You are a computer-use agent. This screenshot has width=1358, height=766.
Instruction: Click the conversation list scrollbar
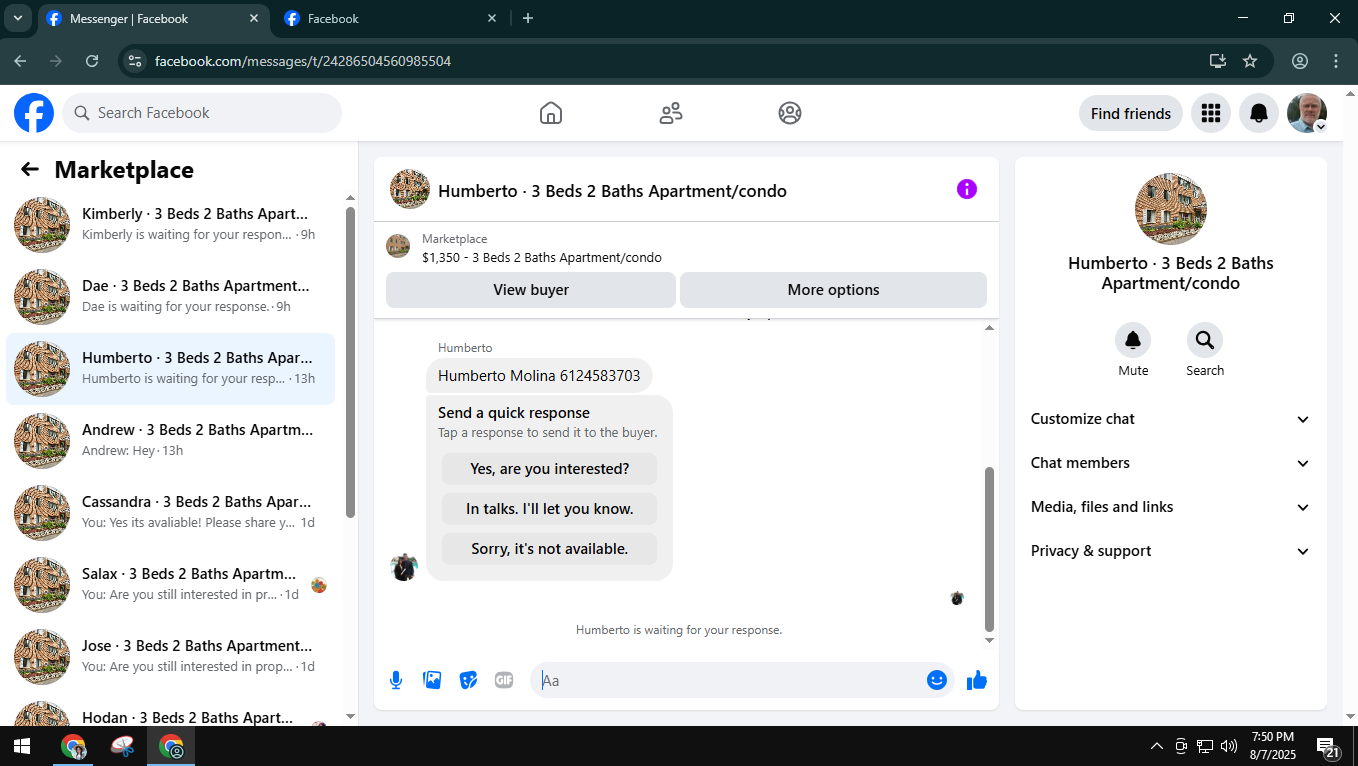[x=350, y=362]
